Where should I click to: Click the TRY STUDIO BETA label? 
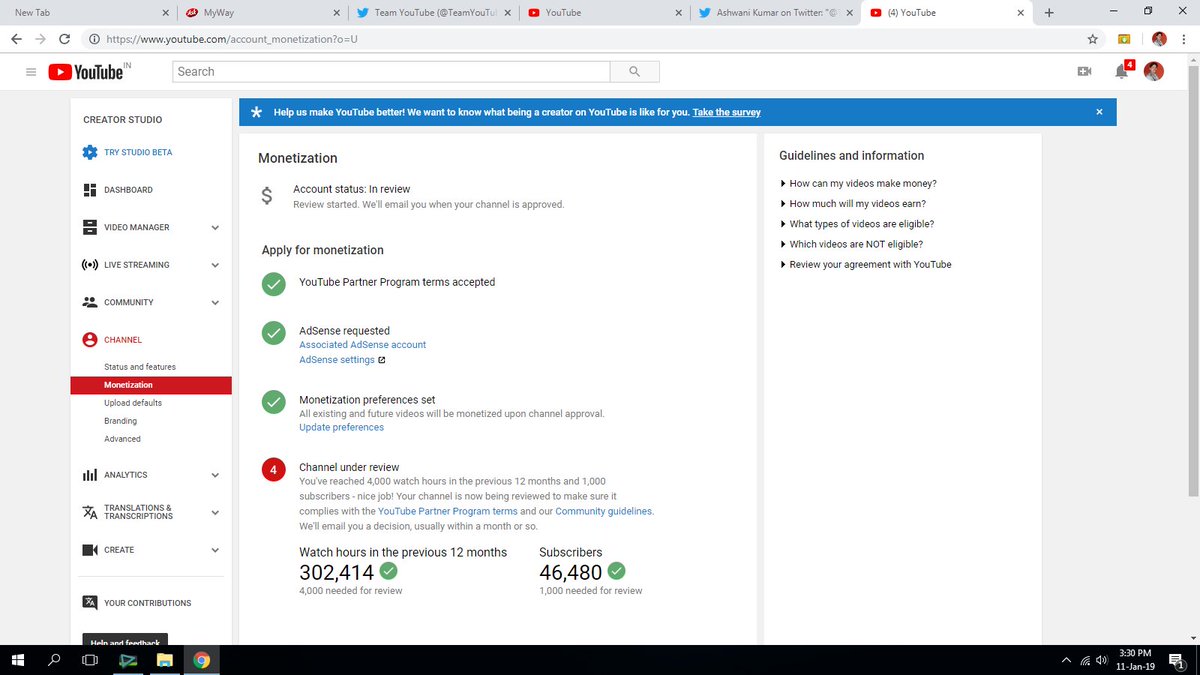pos(138,152)
